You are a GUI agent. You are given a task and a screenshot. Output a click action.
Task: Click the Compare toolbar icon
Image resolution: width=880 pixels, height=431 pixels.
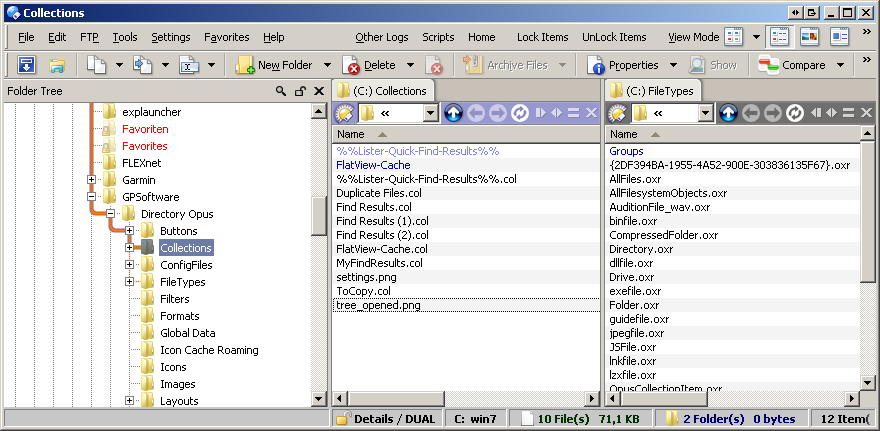click(768, 65)
